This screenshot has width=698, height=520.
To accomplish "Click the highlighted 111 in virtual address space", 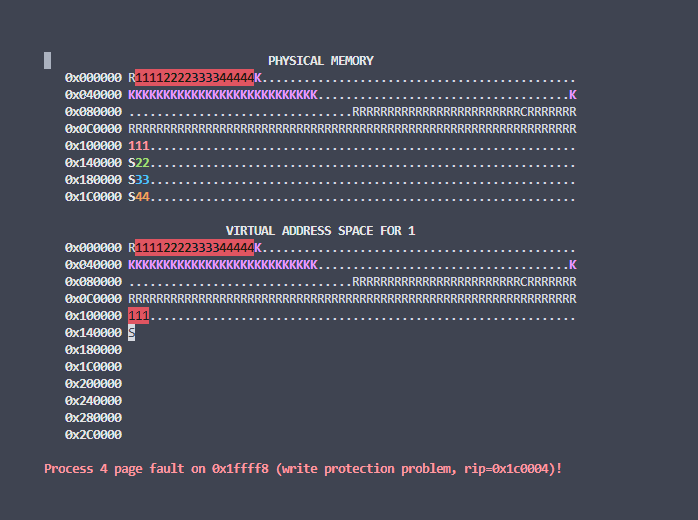I will tap(139, 316).
